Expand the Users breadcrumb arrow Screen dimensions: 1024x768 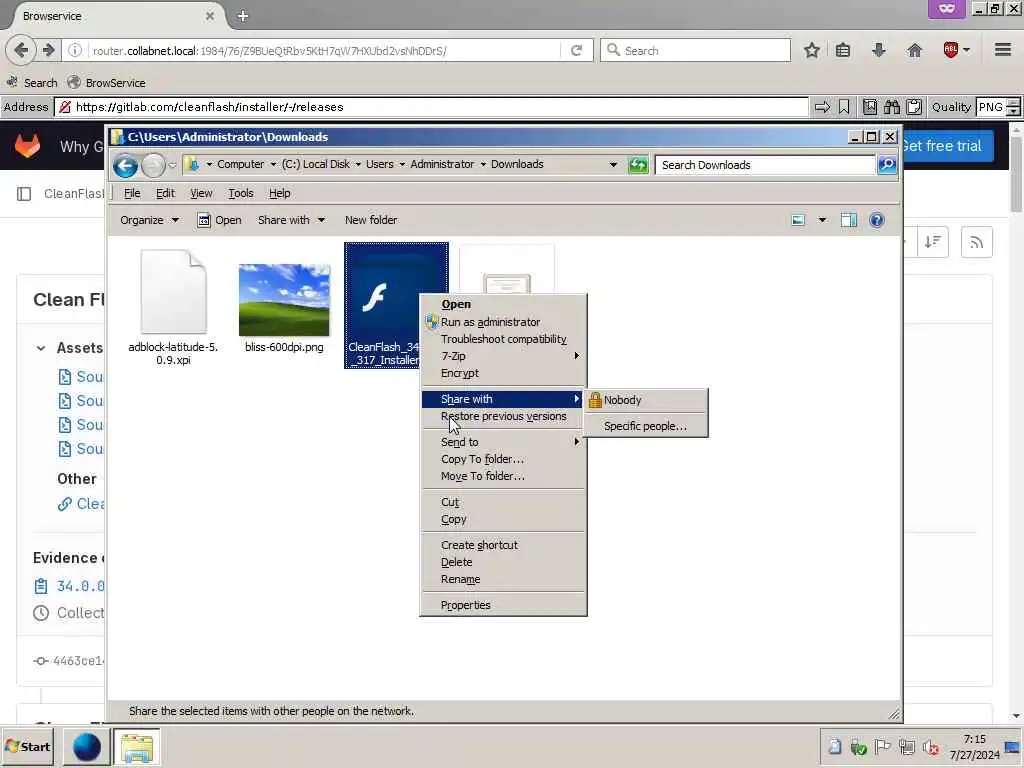click(x=402, y=165)
